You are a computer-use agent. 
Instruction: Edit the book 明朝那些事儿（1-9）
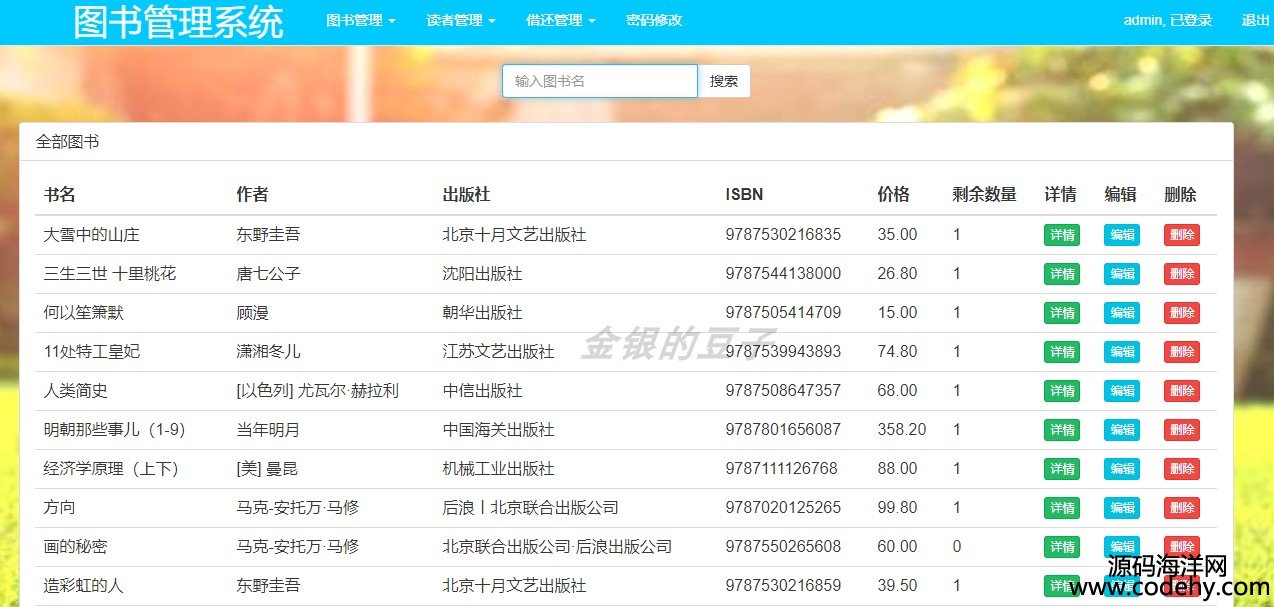tap(1122, 430)
